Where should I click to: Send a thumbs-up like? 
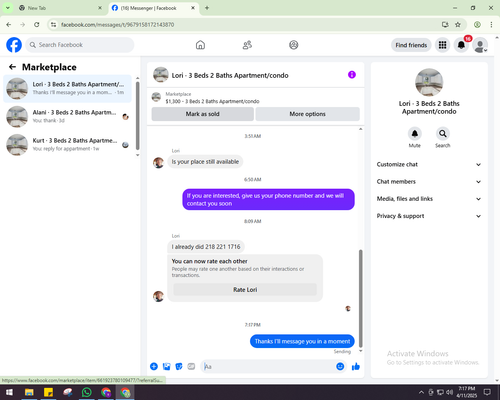[356, 367]
